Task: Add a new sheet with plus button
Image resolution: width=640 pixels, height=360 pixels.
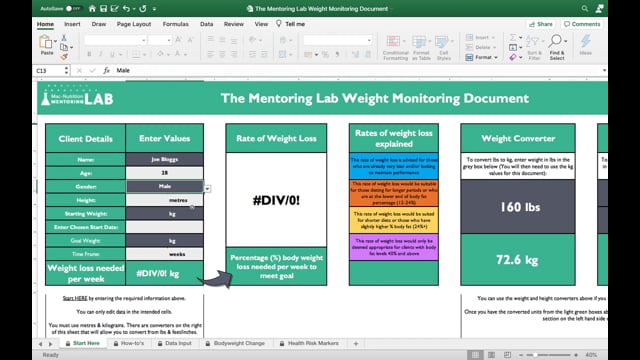Action: click(x=356, y=344)
